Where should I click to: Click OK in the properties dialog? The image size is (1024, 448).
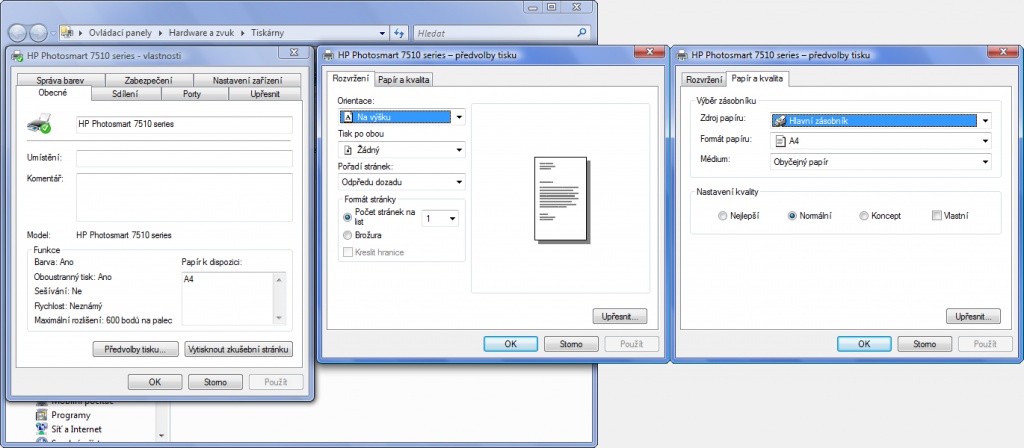point(155,382)
